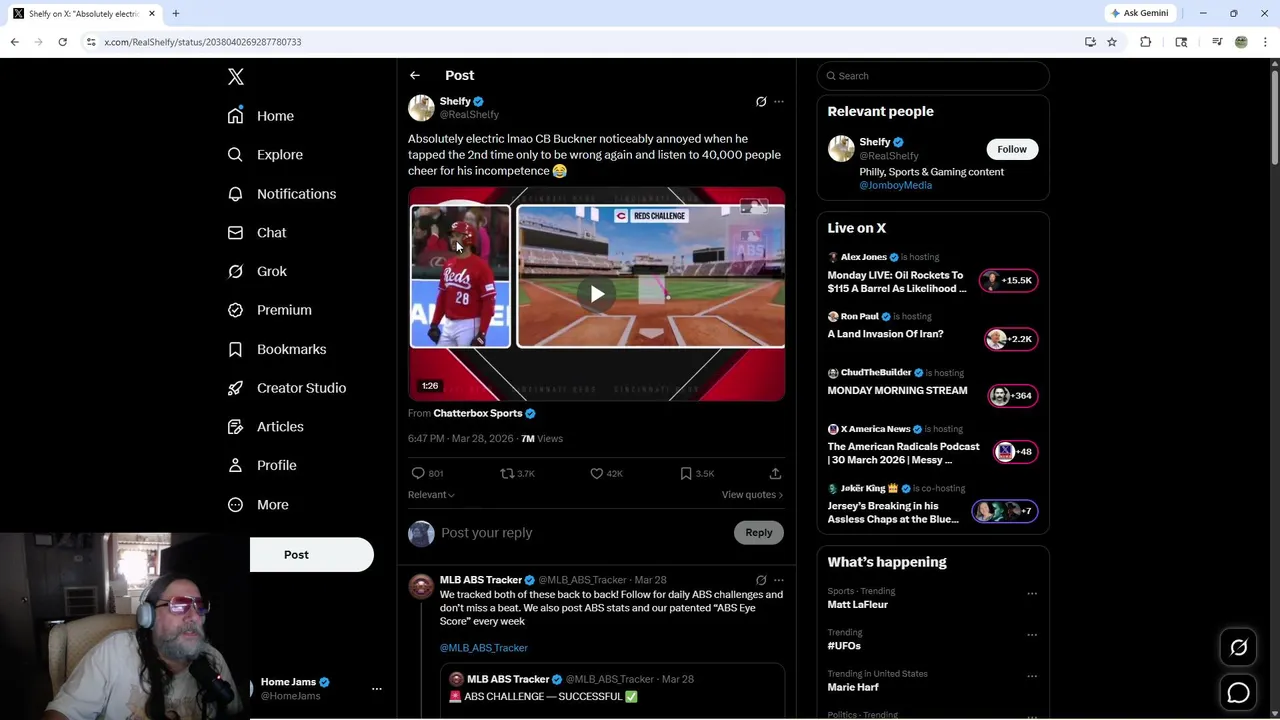Open the Relevant replies sort dropdown

point(431,495)
